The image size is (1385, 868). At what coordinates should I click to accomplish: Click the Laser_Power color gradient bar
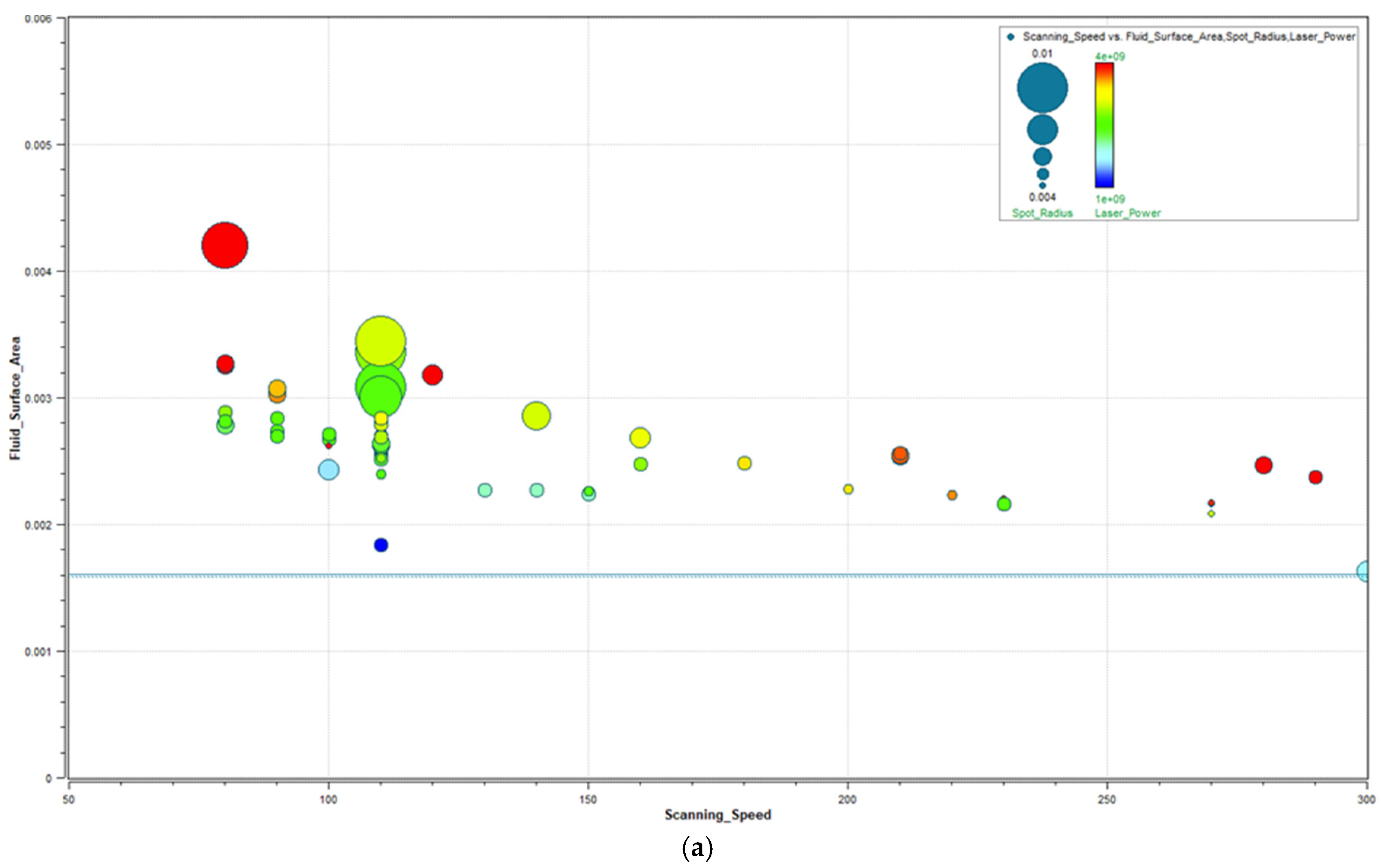tap(1104, 125)
